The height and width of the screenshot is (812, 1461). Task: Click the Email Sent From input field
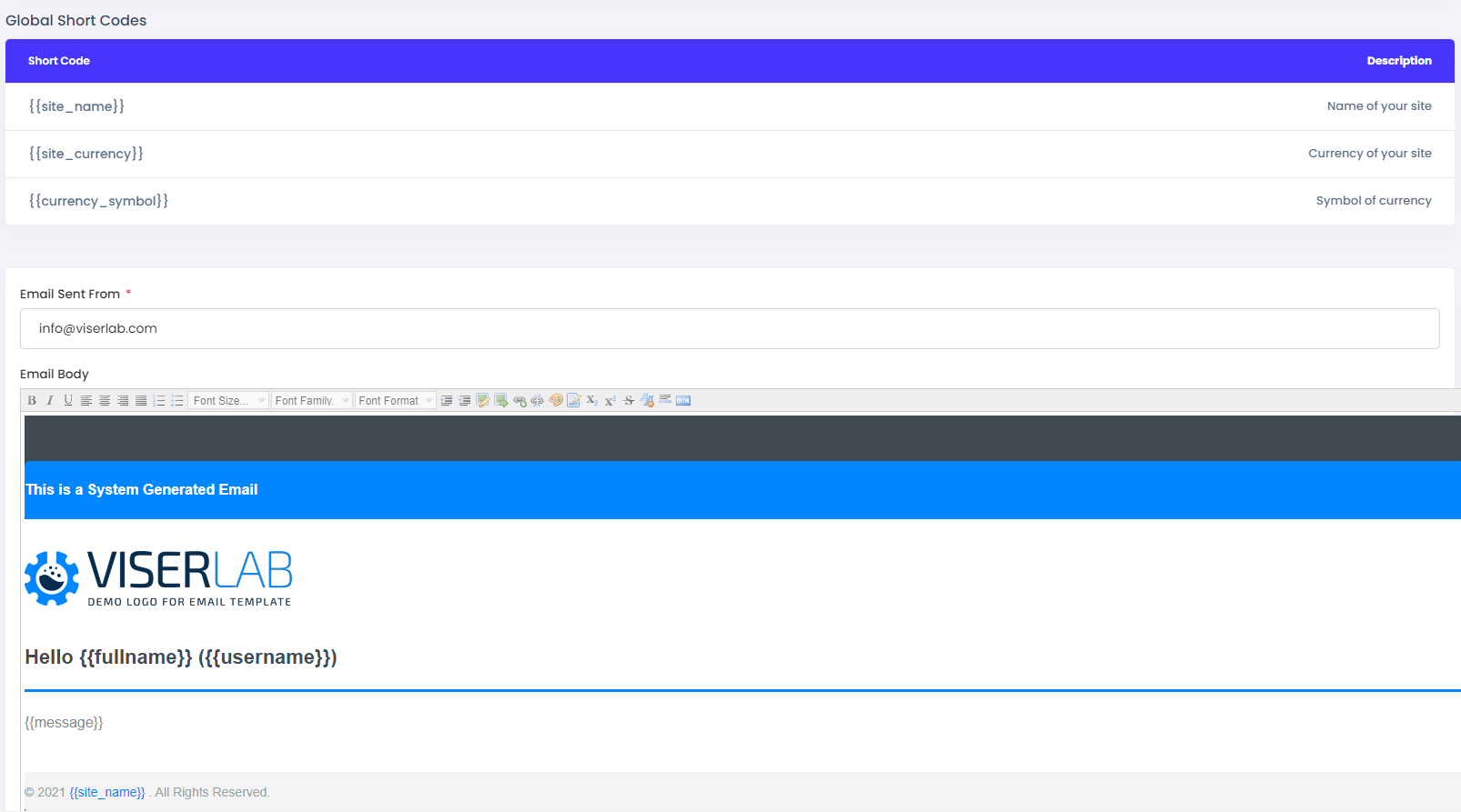(x=729, y=328)
